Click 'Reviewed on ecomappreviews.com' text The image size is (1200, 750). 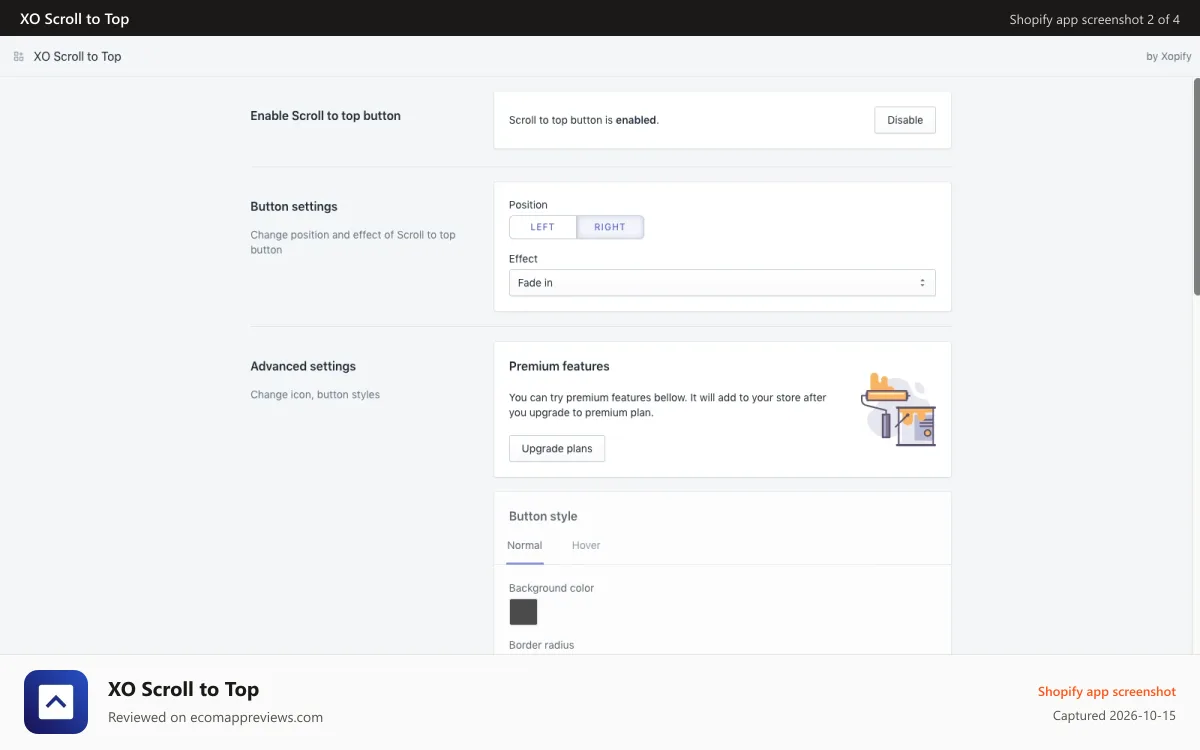(x=215, y=718)
